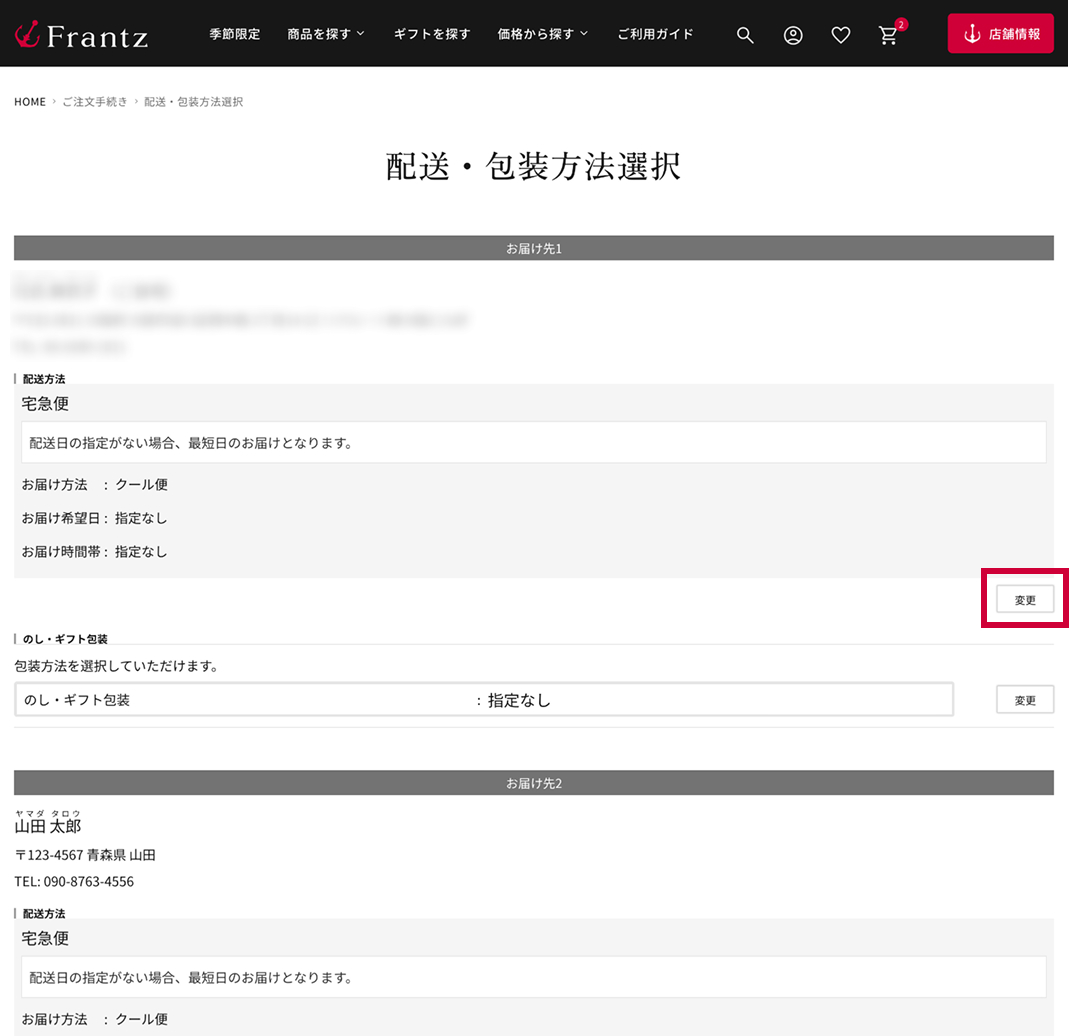Go to ご注文手続き breadcrumb link

pyautogui.click(x=95, y=102)
